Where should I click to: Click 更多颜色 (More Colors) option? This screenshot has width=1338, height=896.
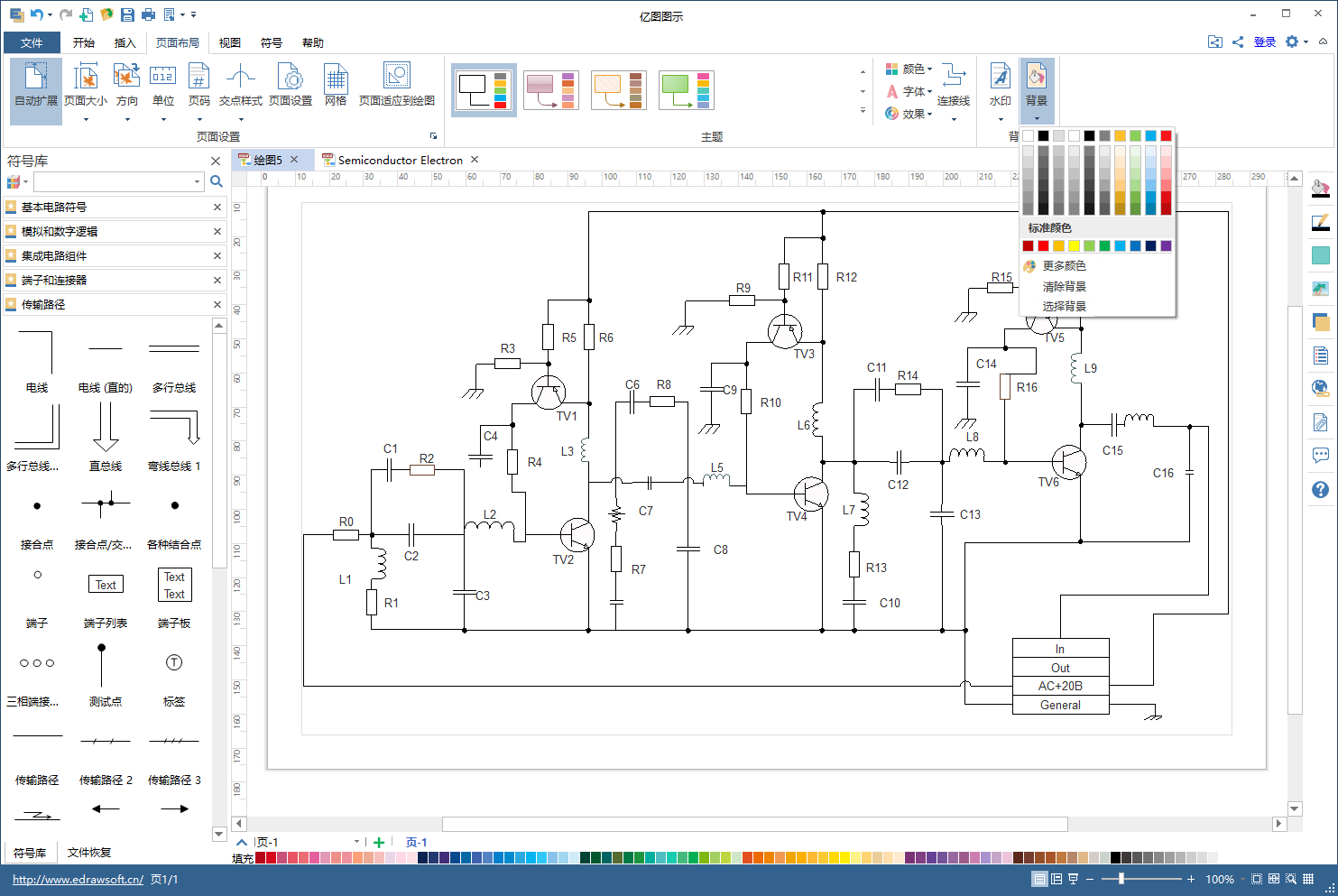click(x=1065, y=266)
